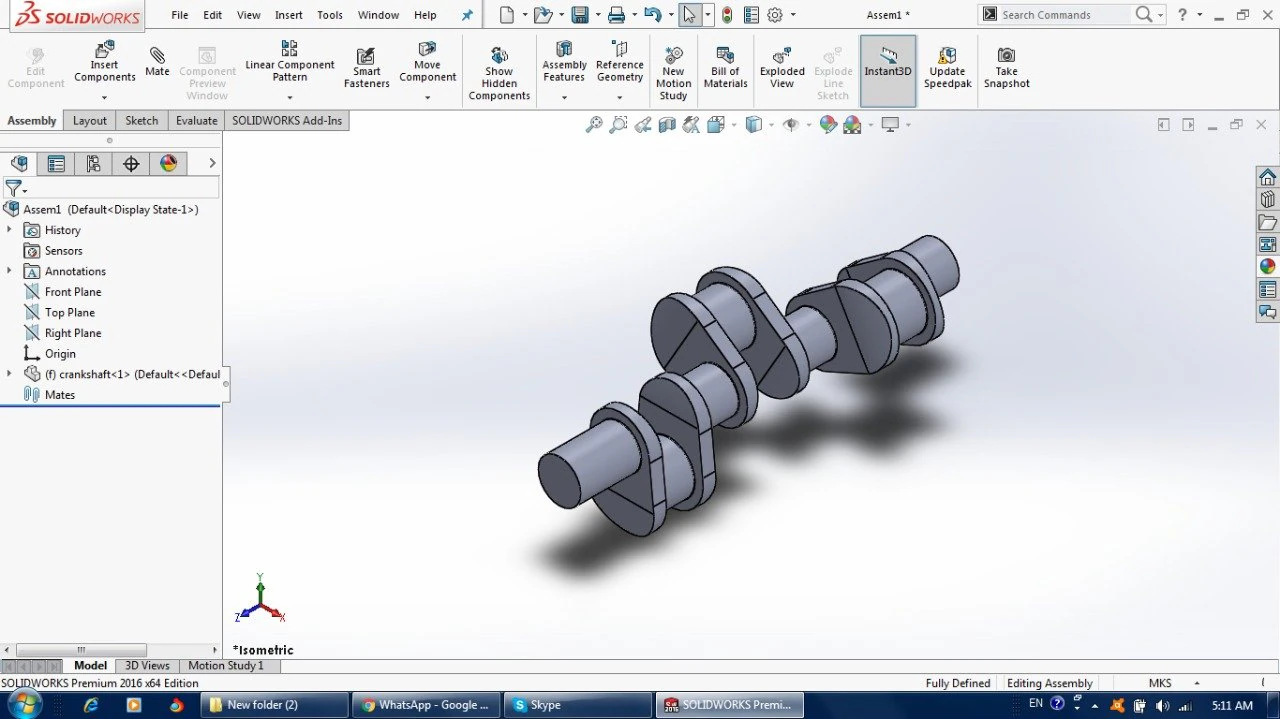
Task: Expand the Annotations tree node
Action: click(9, 271)
